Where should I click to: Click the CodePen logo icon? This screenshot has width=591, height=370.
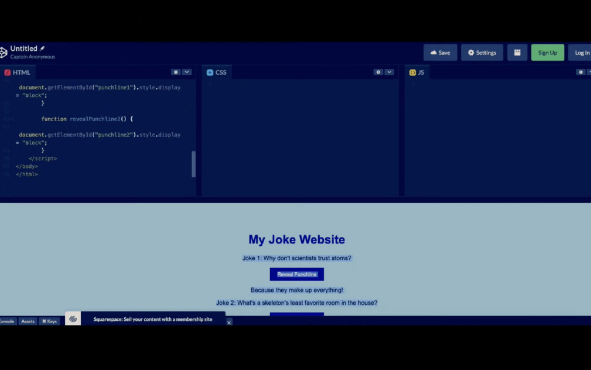click(x=3, y=52)
